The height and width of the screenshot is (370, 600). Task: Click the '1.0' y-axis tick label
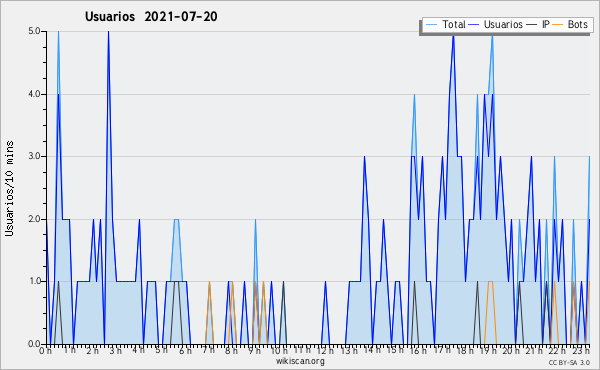(34, 281)
